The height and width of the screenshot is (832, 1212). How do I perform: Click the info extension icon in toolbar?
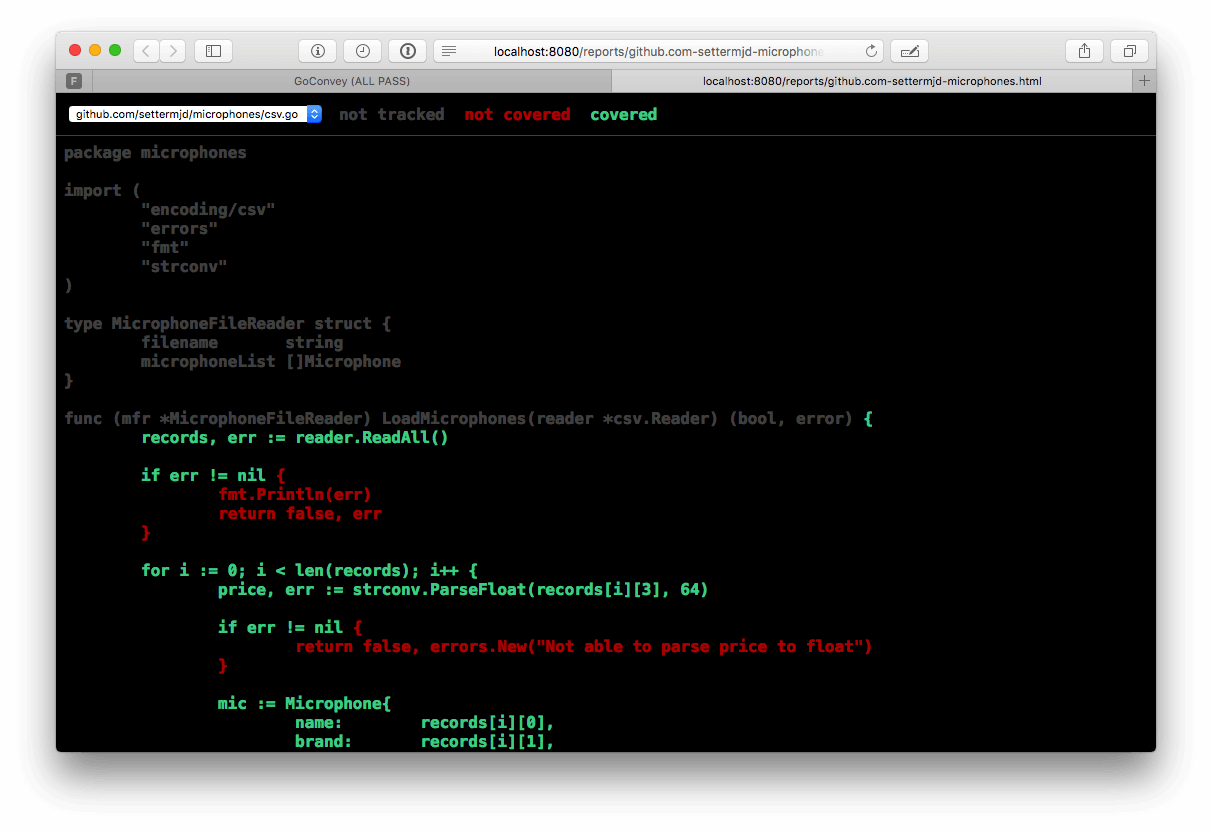tap(318, 51)
